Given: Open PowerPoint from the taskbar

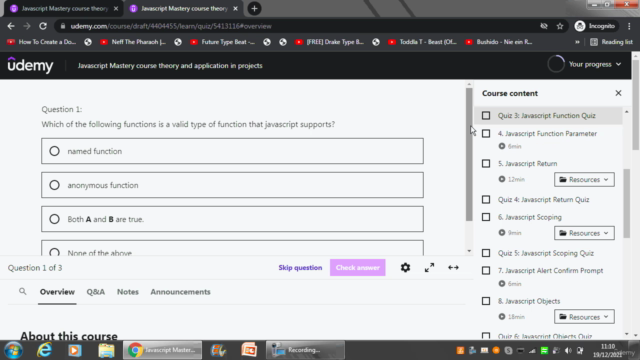Looking at the screenshot, I should [x=249, y=350].
